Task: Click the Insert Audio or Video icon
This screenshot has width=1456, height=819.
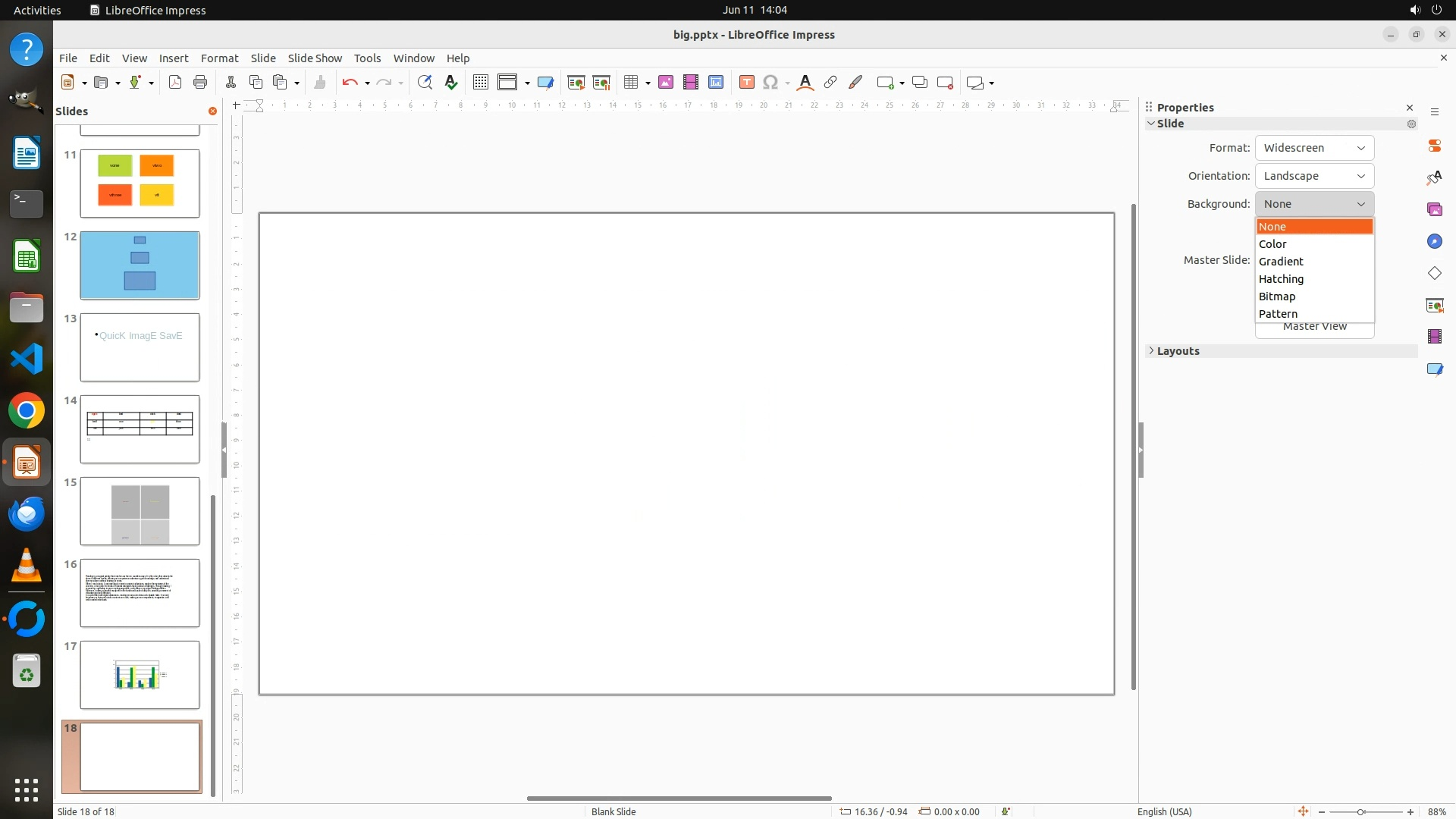Action: 690,83
